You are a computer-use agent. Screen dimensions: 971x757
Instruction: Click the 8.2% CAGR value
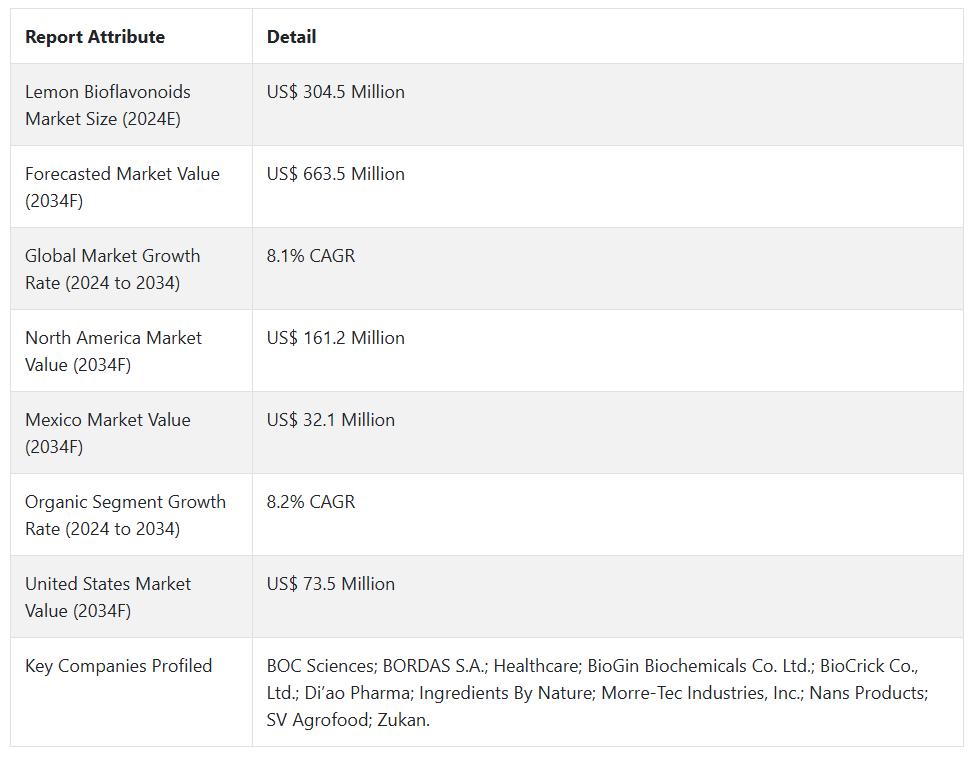point(311,502)
